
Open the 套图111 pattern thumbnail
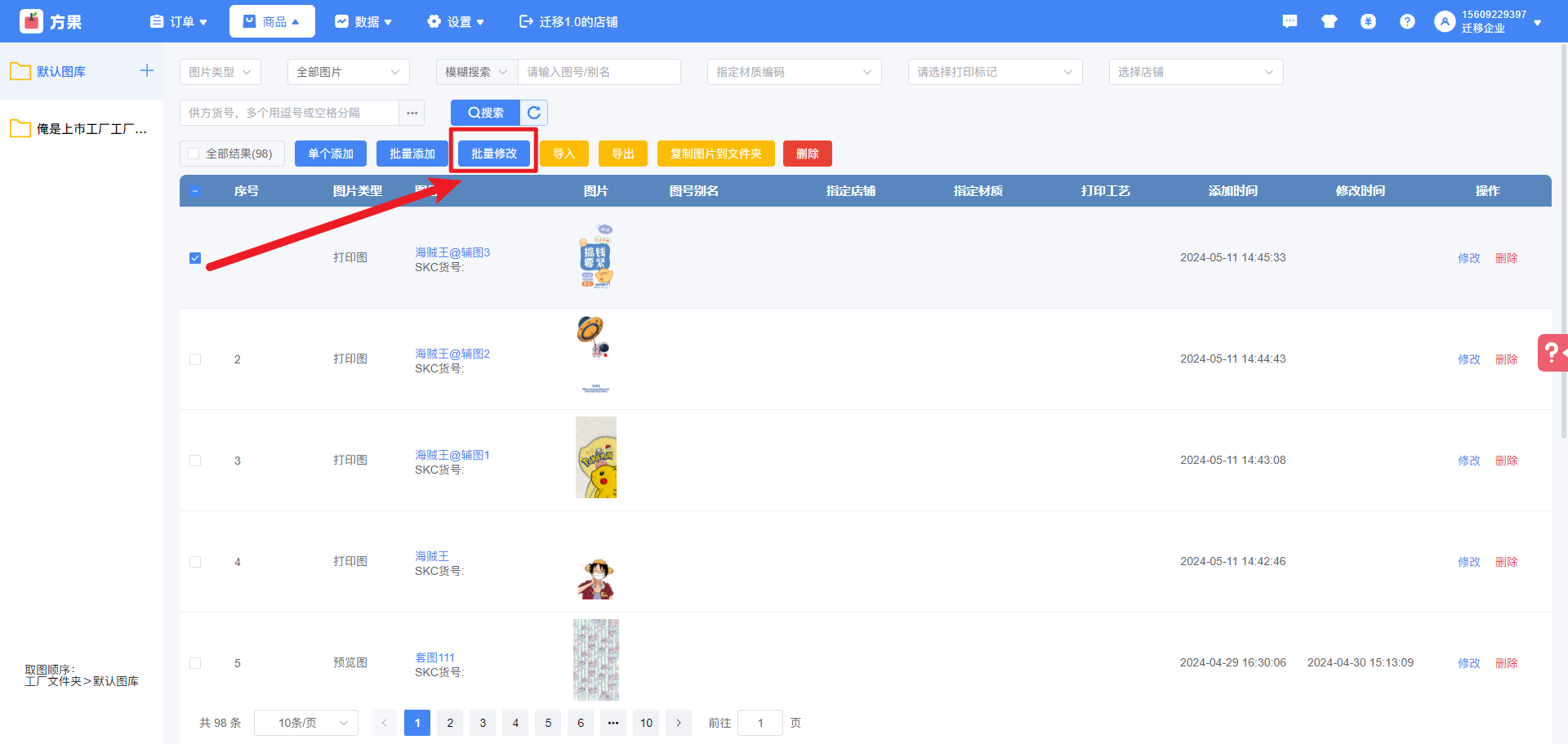(596, 660)
